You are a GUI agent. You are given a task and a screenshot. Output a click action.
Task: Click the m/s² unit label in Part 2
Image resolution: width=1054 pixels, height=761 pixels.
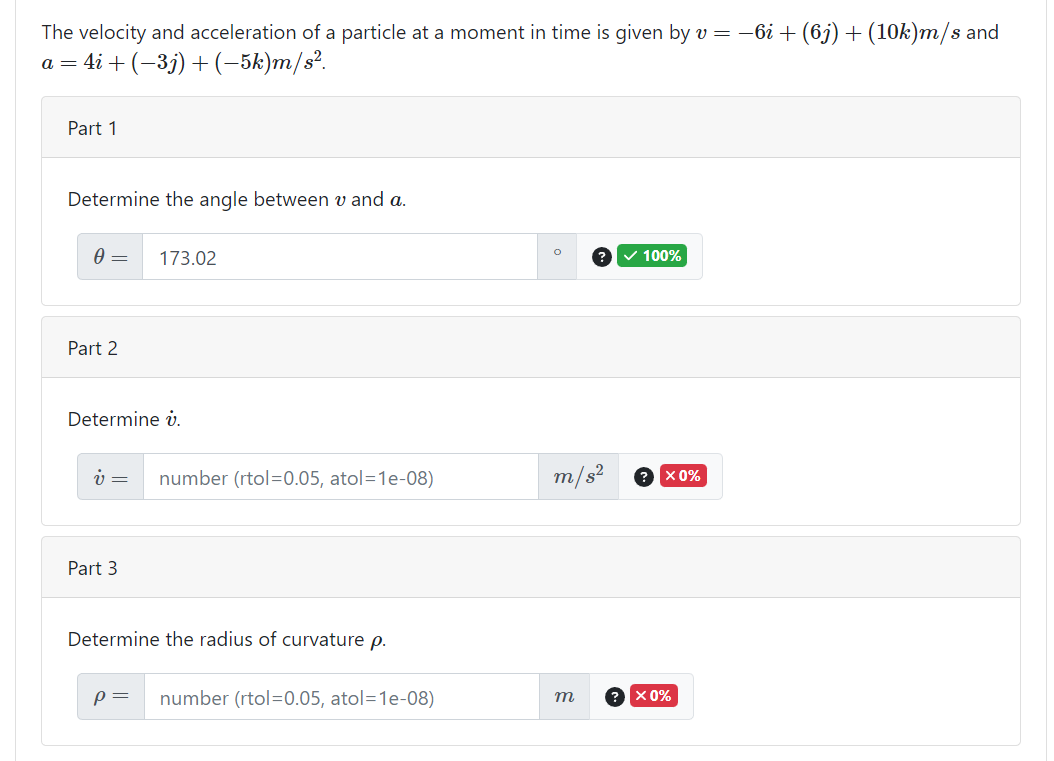[578, 476]
